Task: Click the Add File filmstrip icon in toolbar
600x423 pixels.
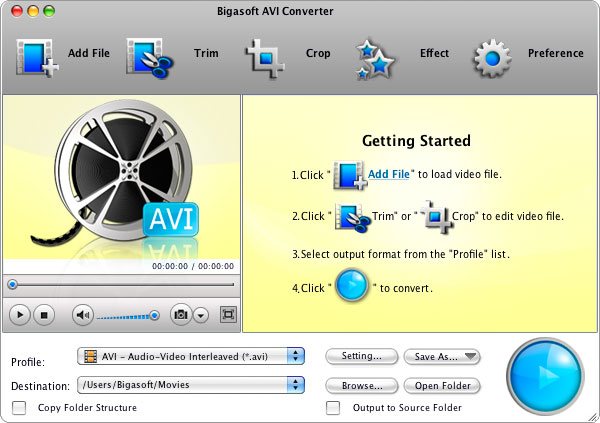Action: click(x=37, y=58)
